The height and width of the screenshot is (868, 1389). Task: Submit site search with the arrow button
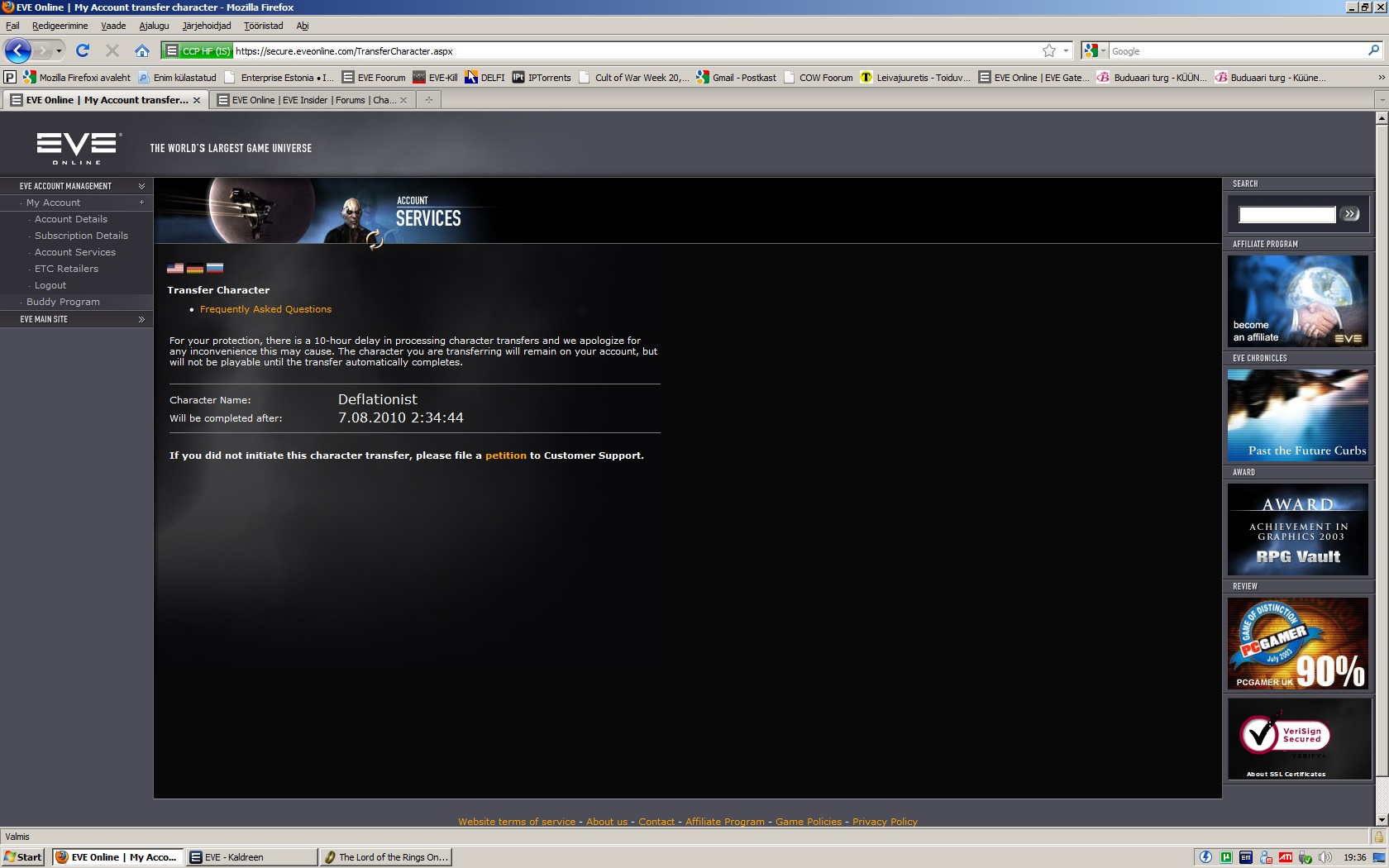(x=1351, y=214)
